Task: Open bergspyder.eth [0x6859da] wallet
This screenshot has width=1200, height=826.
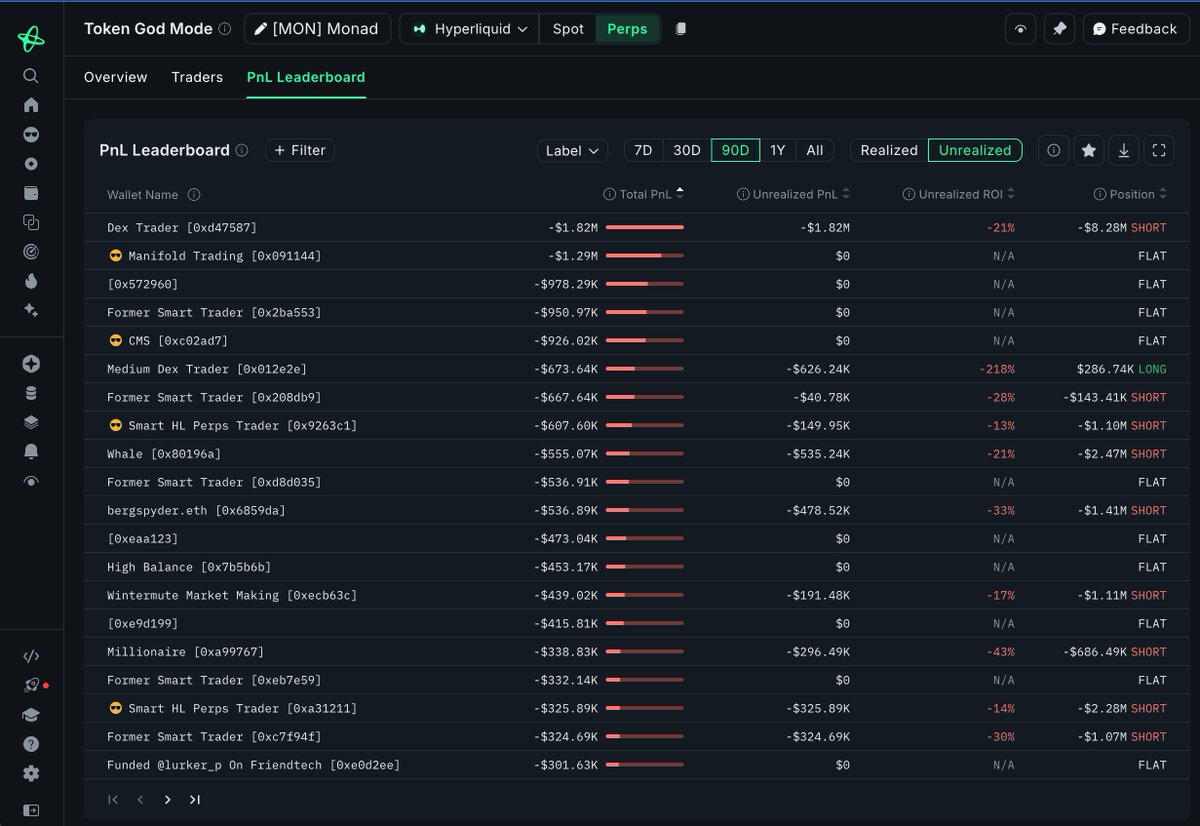Action: (196, 510)
